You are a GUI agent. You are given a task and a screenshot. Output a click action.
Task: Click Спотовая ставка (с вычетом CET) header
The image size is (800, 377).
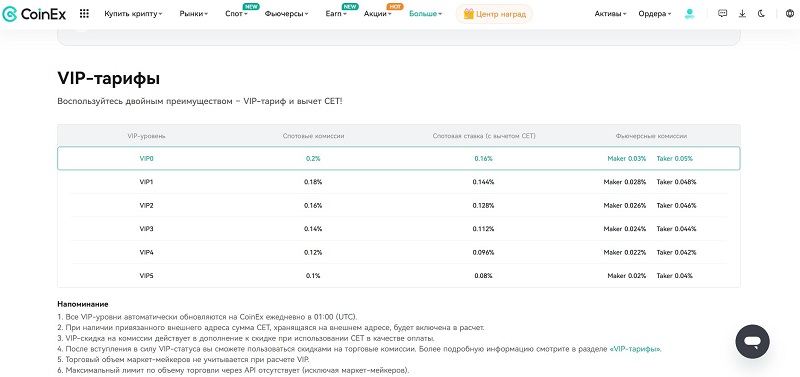(x=484, y=136)
